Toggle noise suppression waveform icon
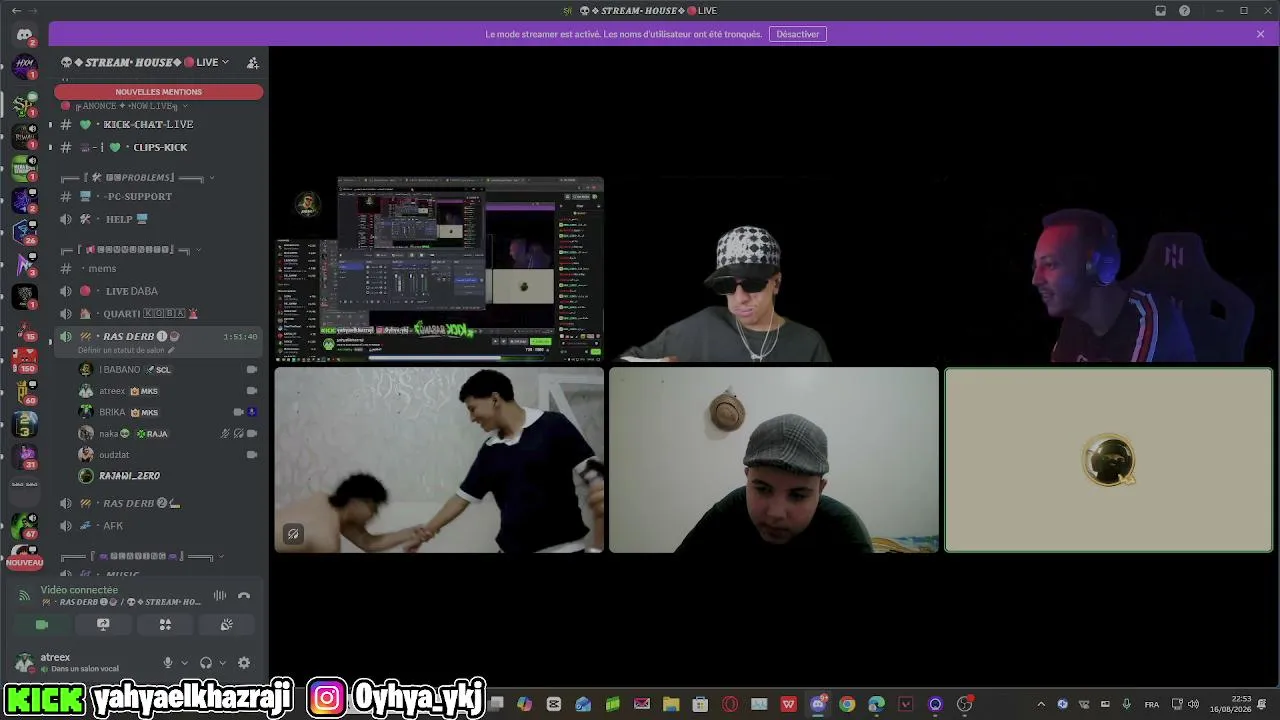Screen dimensions: 1280x720 click(220, 596)
